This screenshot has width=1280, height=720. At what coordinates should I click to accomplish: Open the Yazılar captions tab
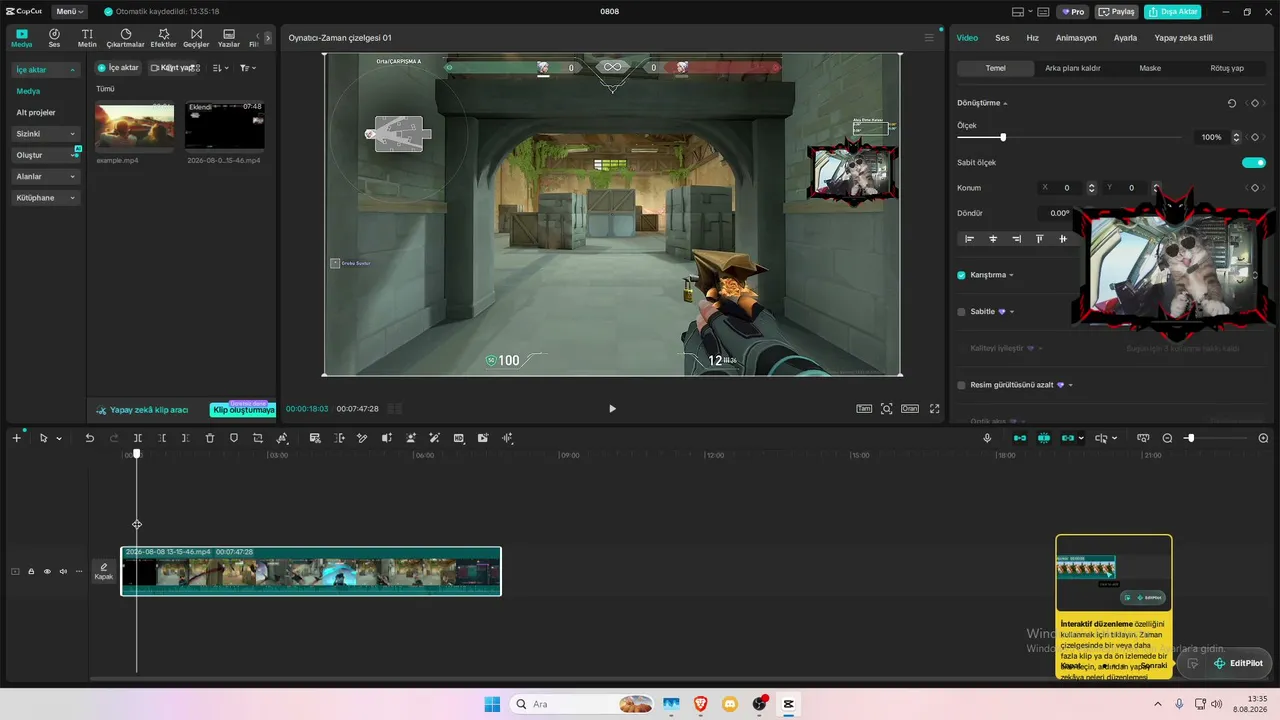[229, 38]
